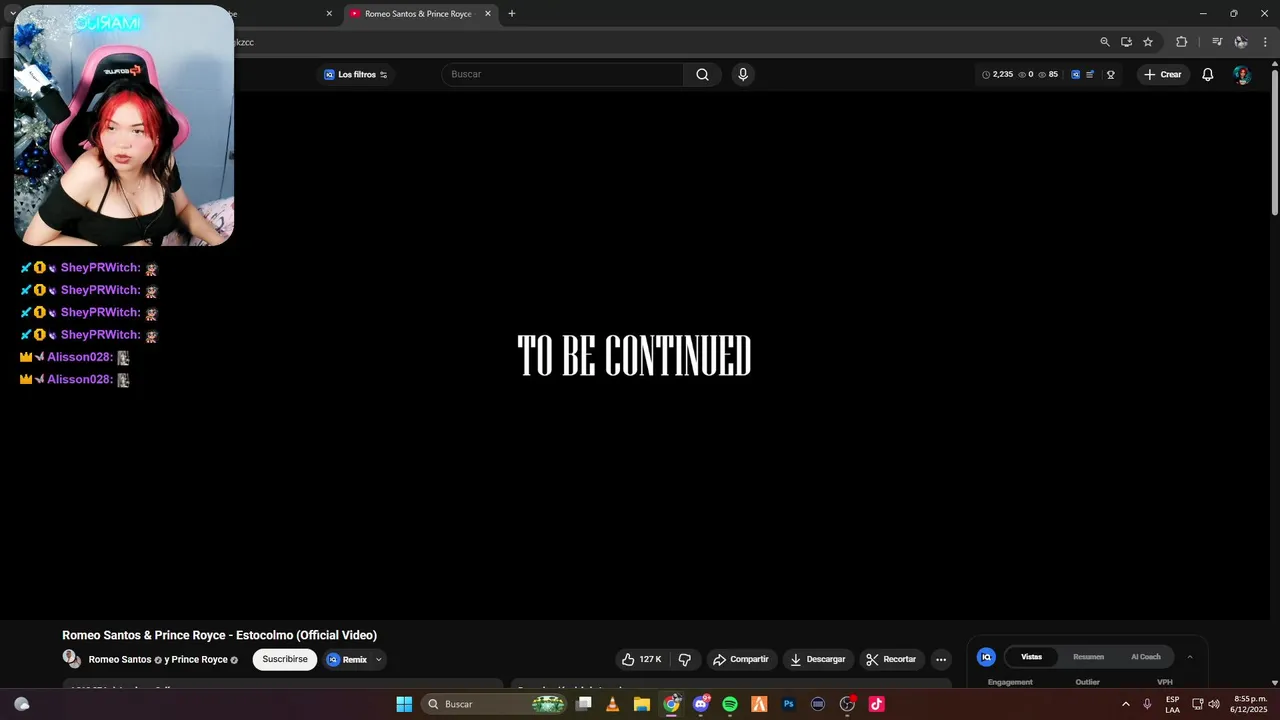
Task: Open volume control in system tray
Action: coord(1214,704)
